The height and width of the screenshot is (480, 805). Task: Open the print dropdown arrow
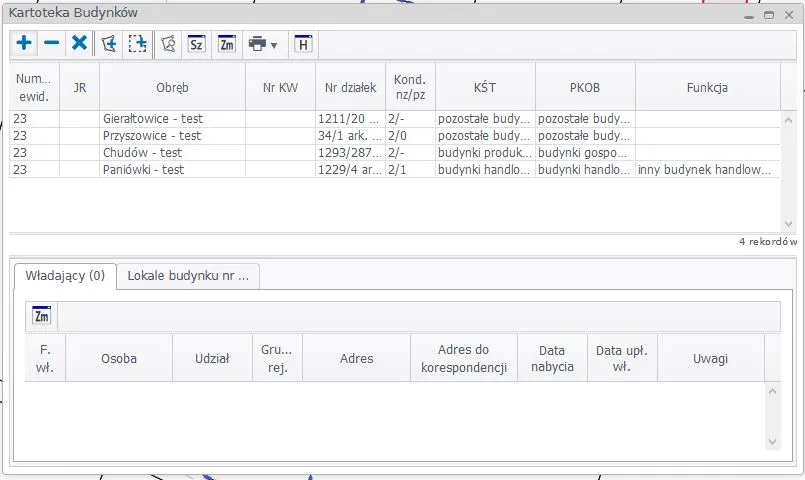pos(274,45)
